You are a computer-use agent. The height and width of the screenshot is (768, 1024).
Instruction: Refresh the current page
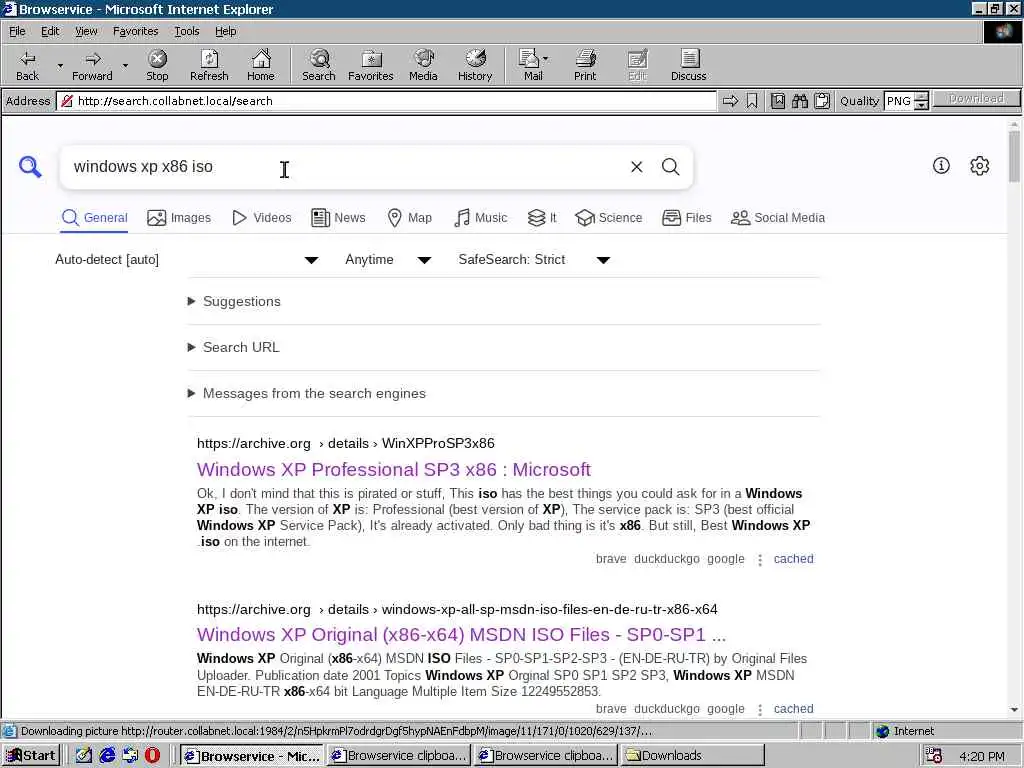(209, 65)
